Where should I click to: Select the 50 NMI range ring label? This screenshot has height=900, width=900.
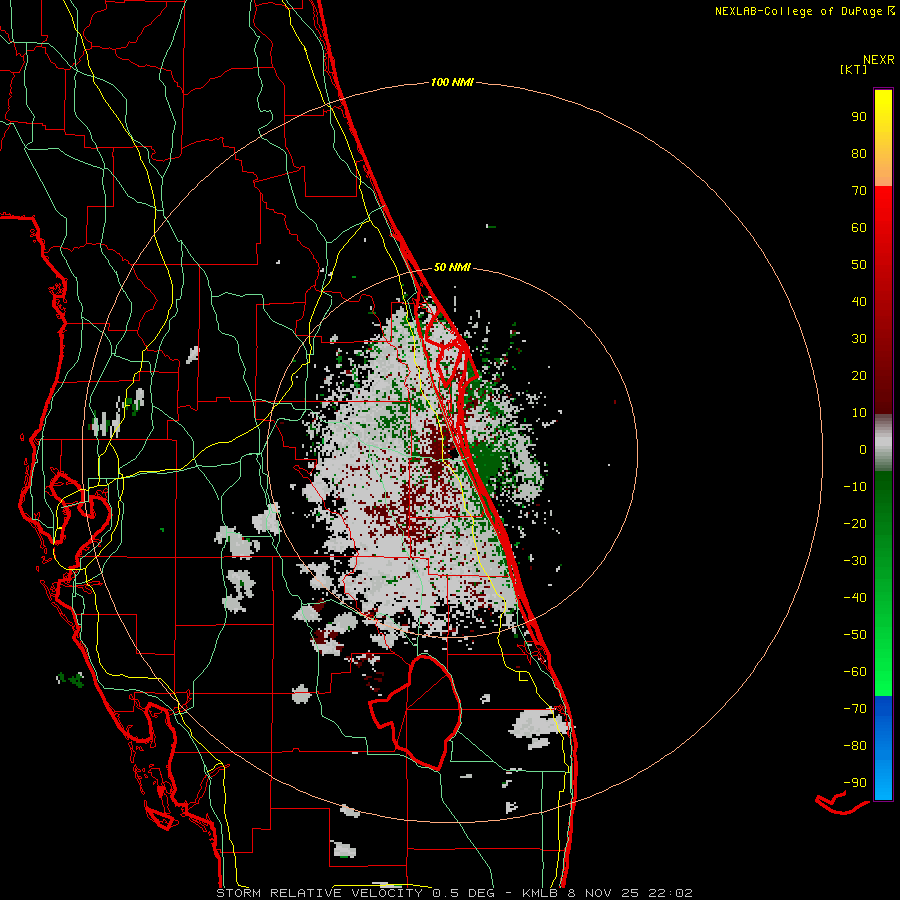click(452, 267)
